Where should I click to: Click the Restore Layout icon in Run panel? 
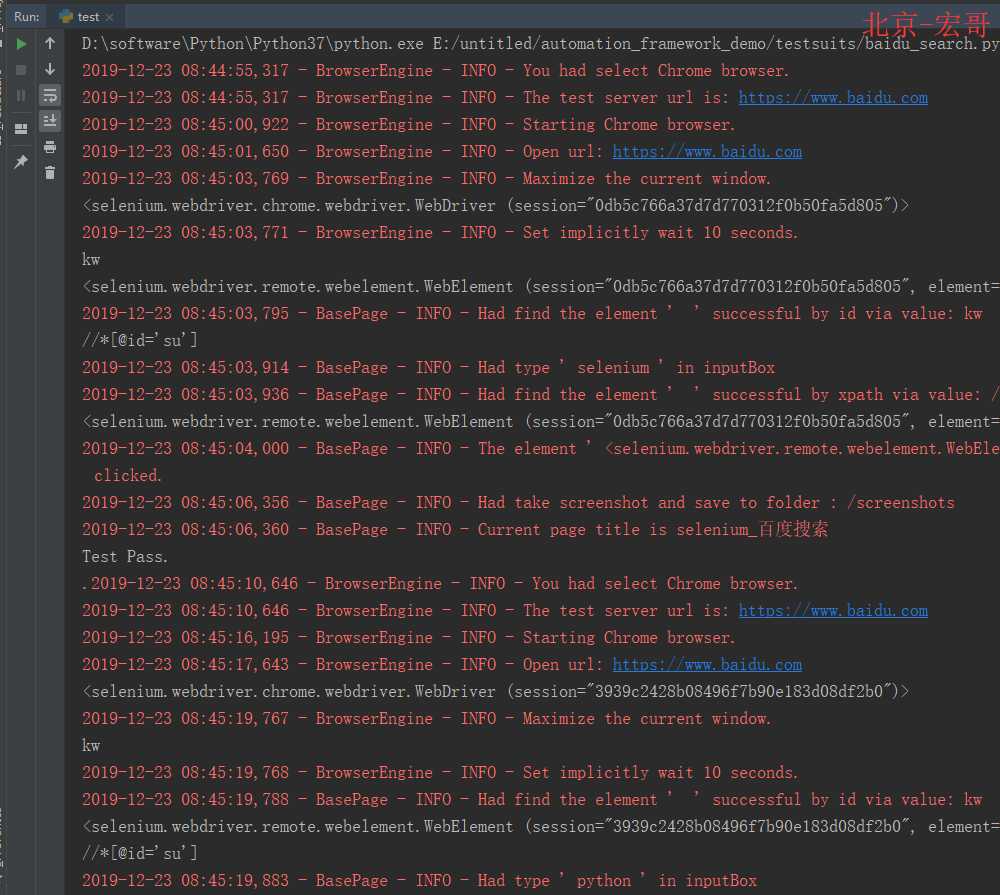(21, 129)
